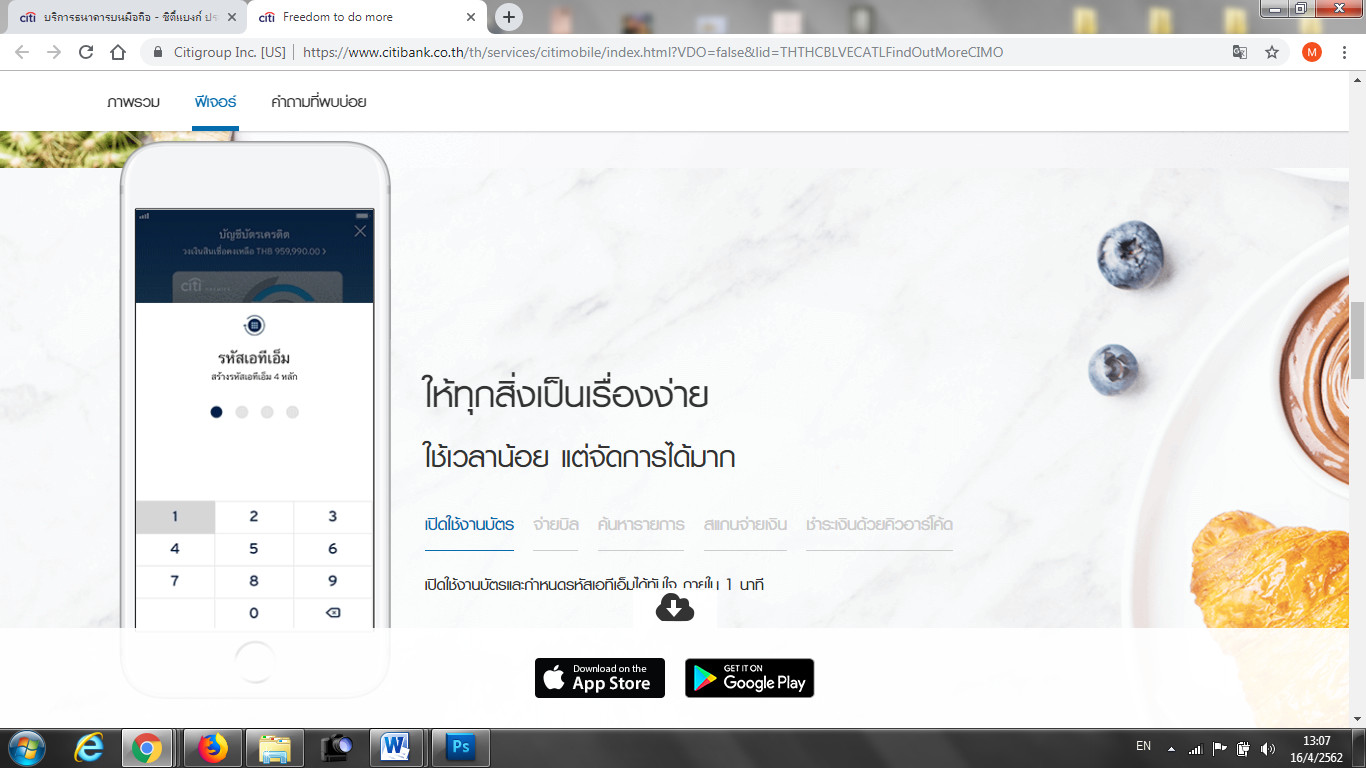Select the เปิดใช้งานบัตร feature tab
This screenshot has width=1366, height=768.
469,524
